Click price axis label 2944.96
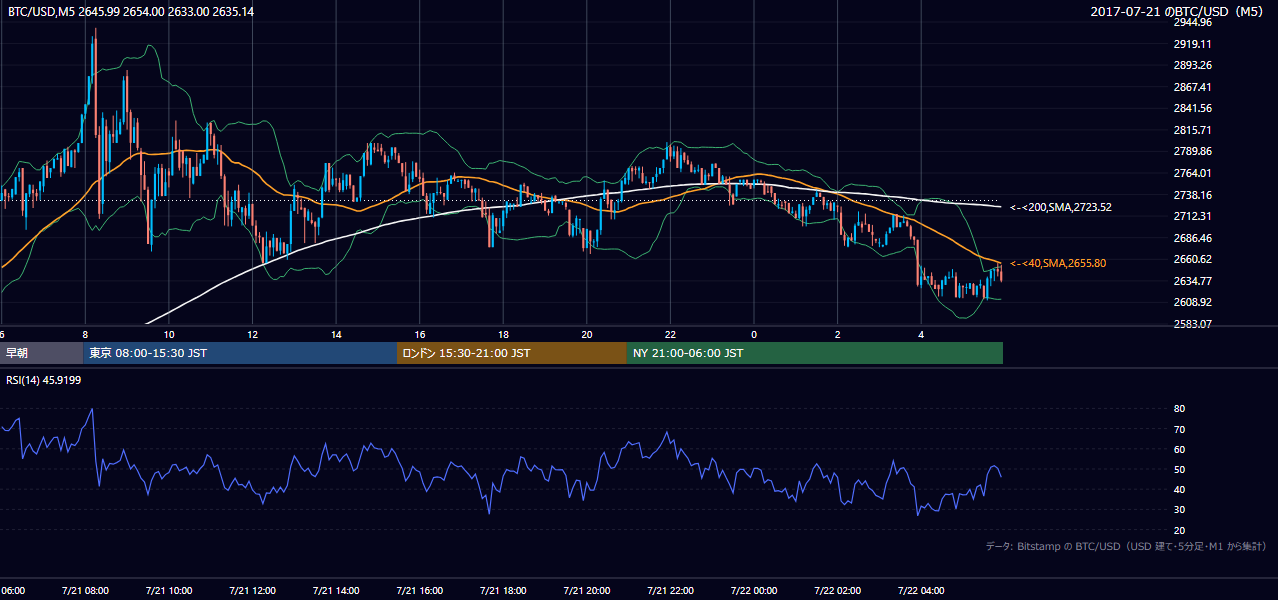Viewport: 1278px width, 600px height. pos(1193,23)
